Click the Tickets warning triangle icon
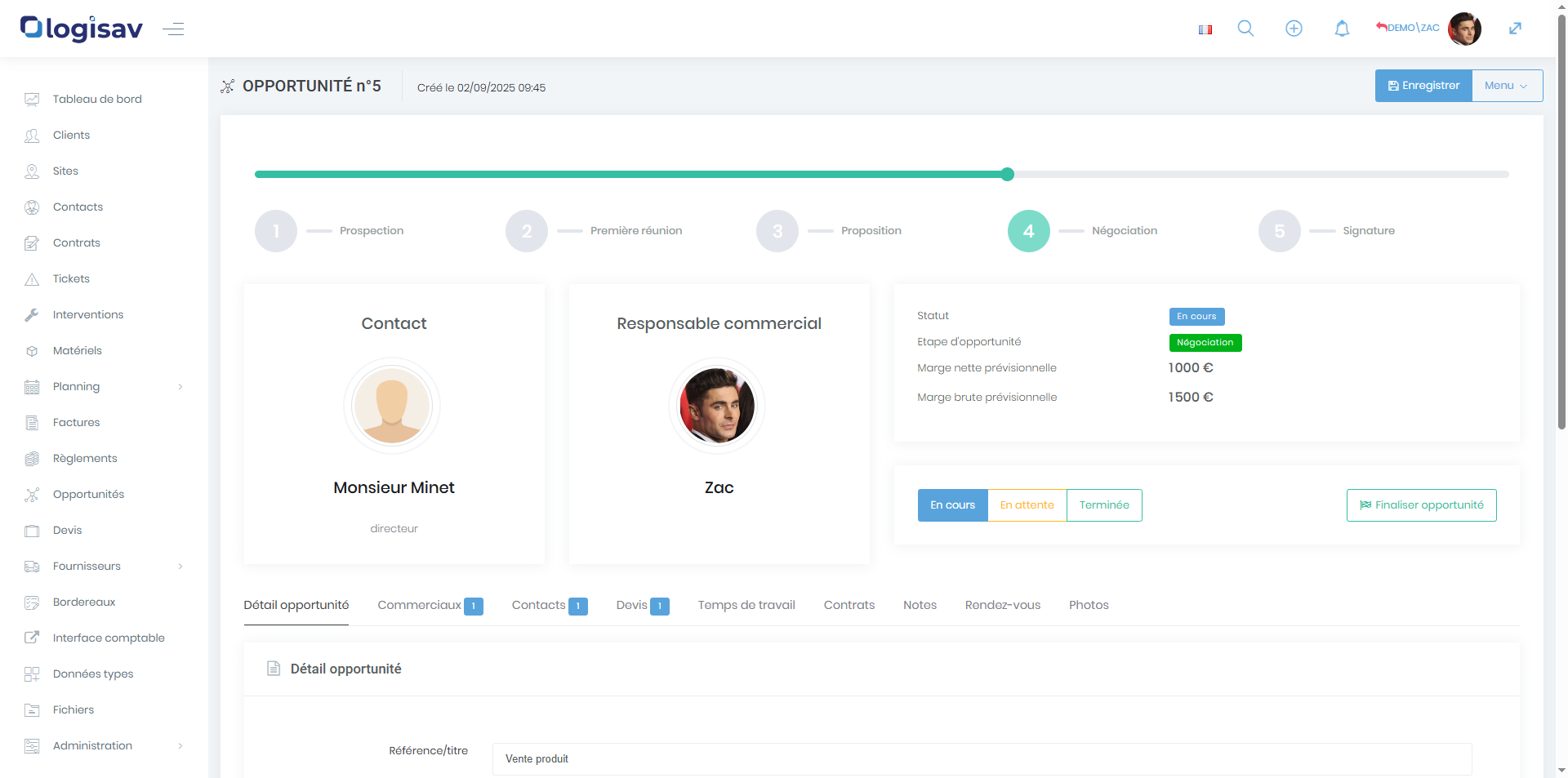The width and height of the screenshot is (1568, 778). 32,279
